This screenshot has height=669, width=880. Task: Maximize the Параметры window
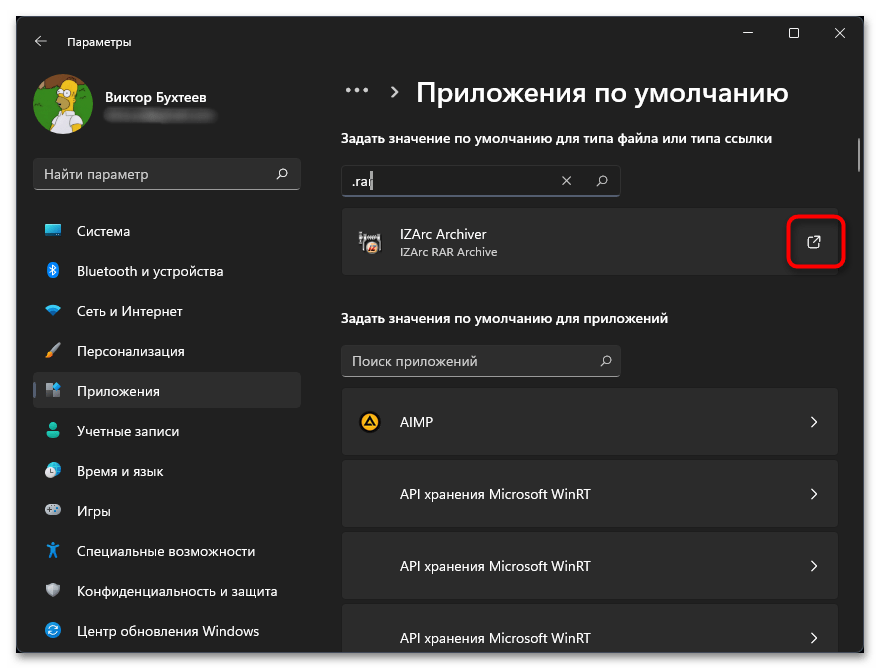tap(794, 33)
